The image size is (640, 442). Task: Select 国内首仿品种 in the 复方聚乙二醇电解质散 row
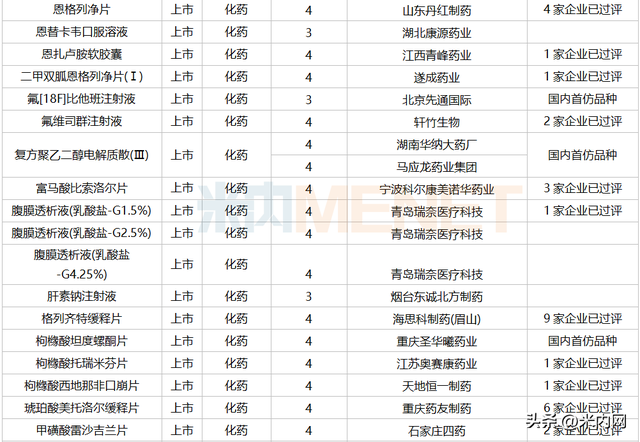point(582,155)
